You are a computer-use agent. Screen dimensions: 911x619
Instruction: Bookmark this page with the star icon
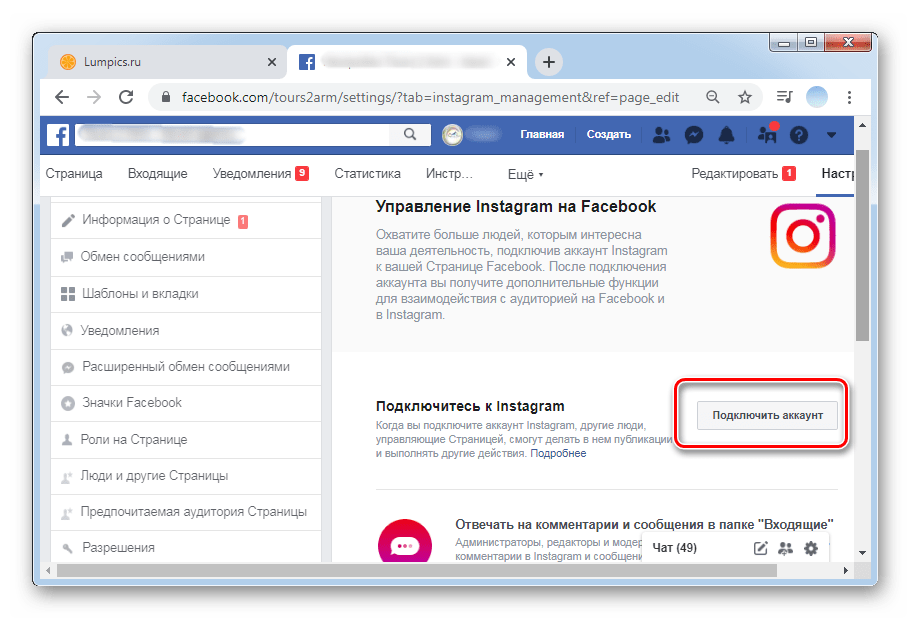point(745,97)
